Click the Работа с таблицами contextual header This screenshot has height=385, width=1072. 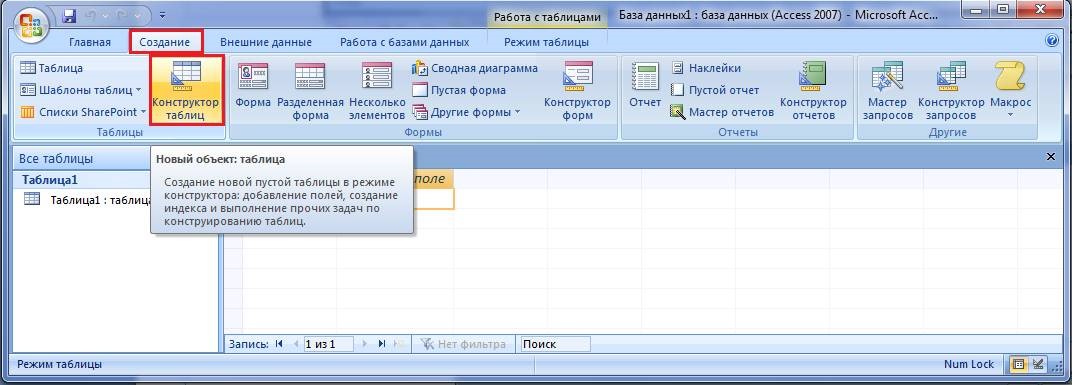click(x=547, y=18)
